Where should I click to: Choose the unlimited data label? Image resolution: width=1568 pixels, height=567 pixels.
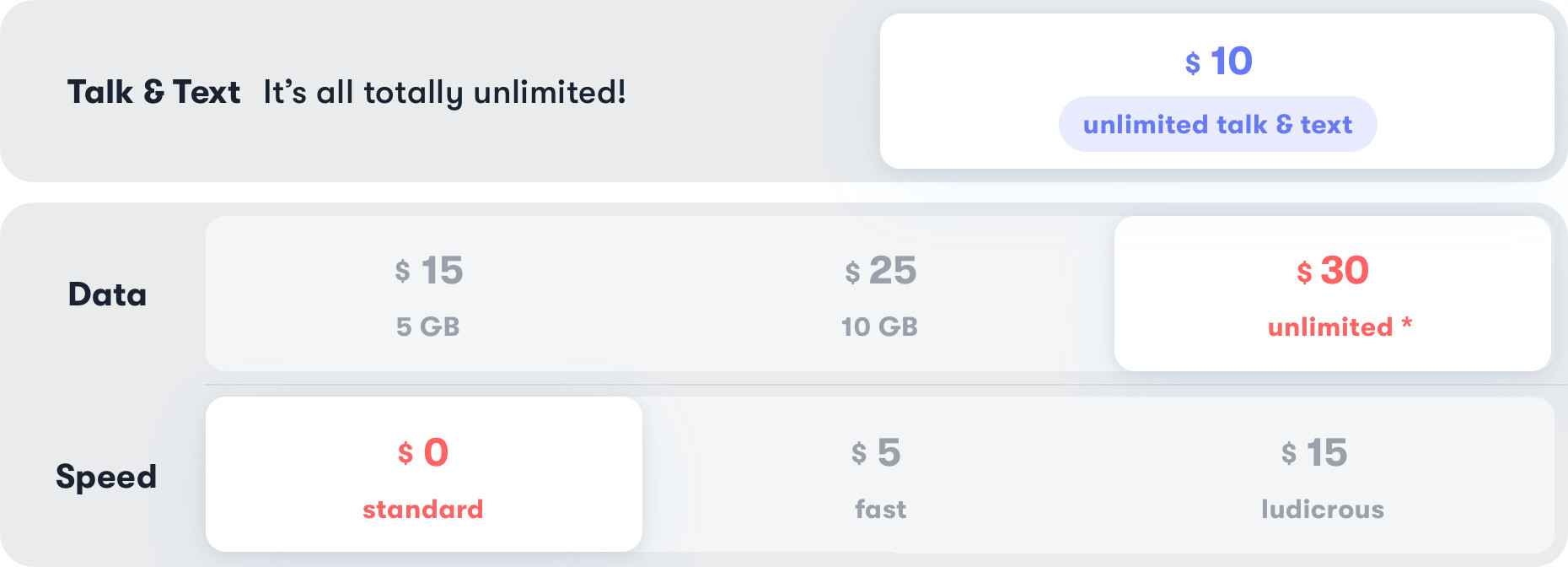pyautogui.click(x=1329, y=327)
